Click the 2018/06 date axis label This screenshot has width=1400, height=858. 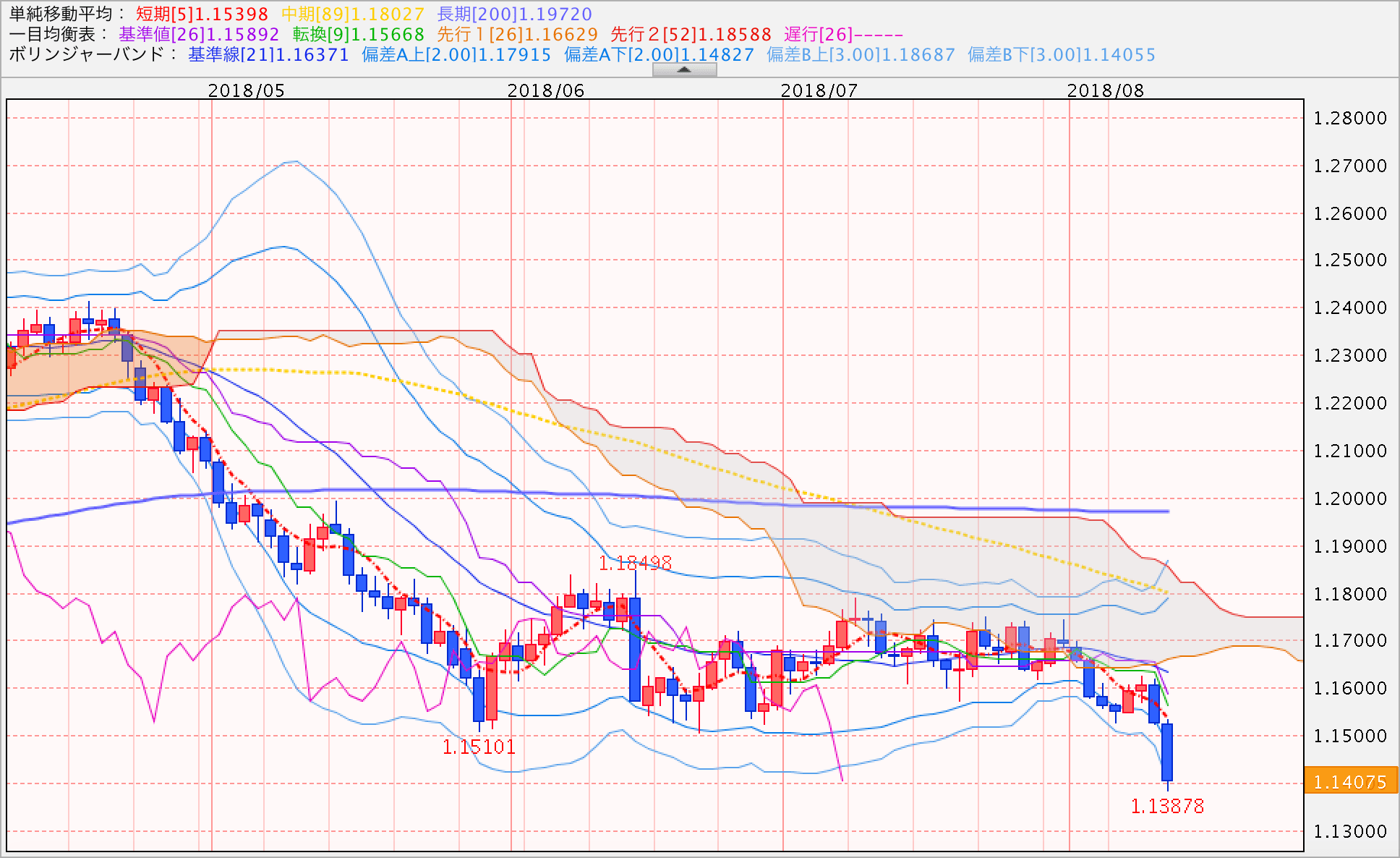(546, 90)
